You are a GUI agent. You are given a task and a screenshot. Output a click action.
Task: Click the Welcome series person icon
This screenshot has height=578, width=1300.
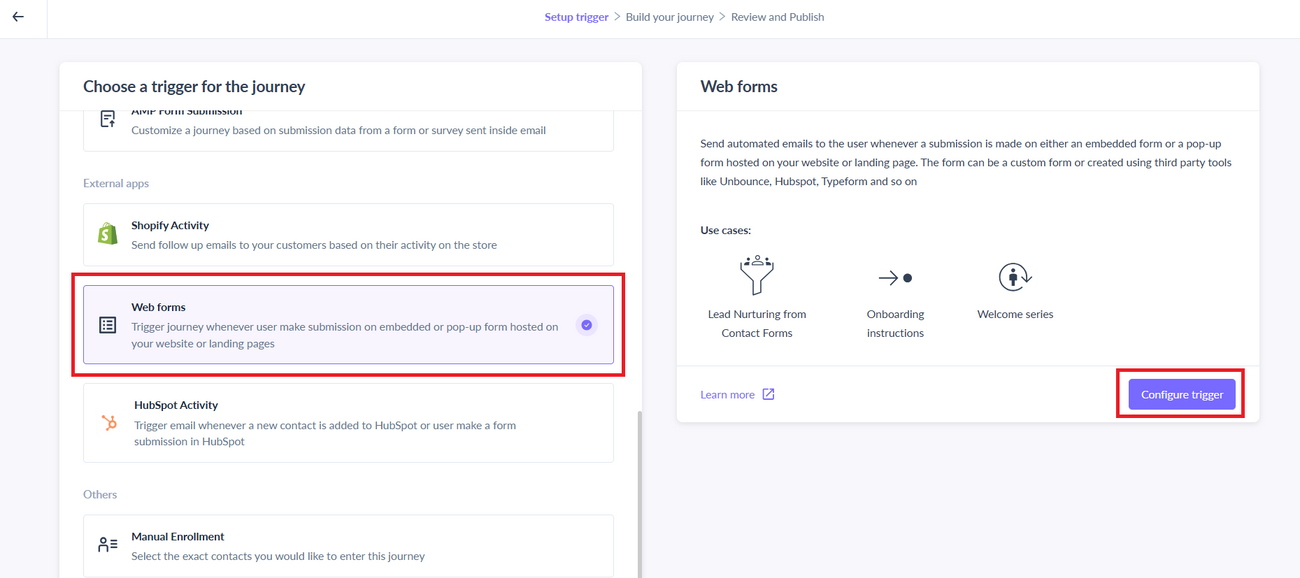click(1015, 277)
